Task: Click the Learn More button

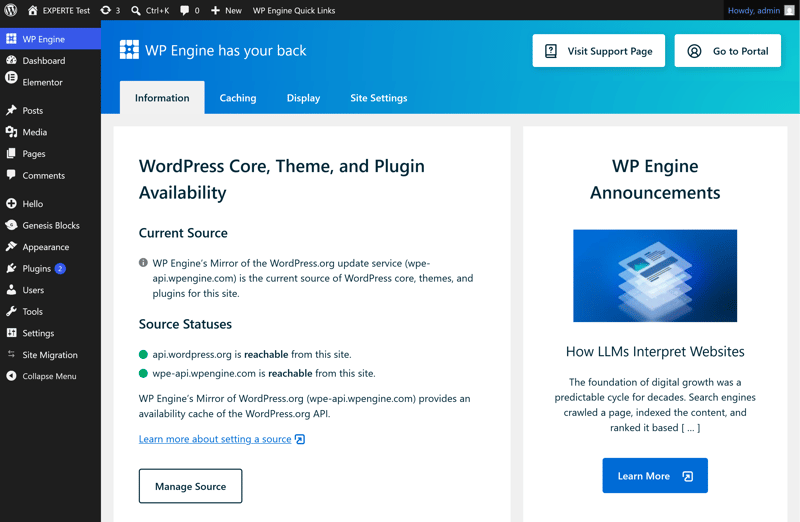Action: 655,476
